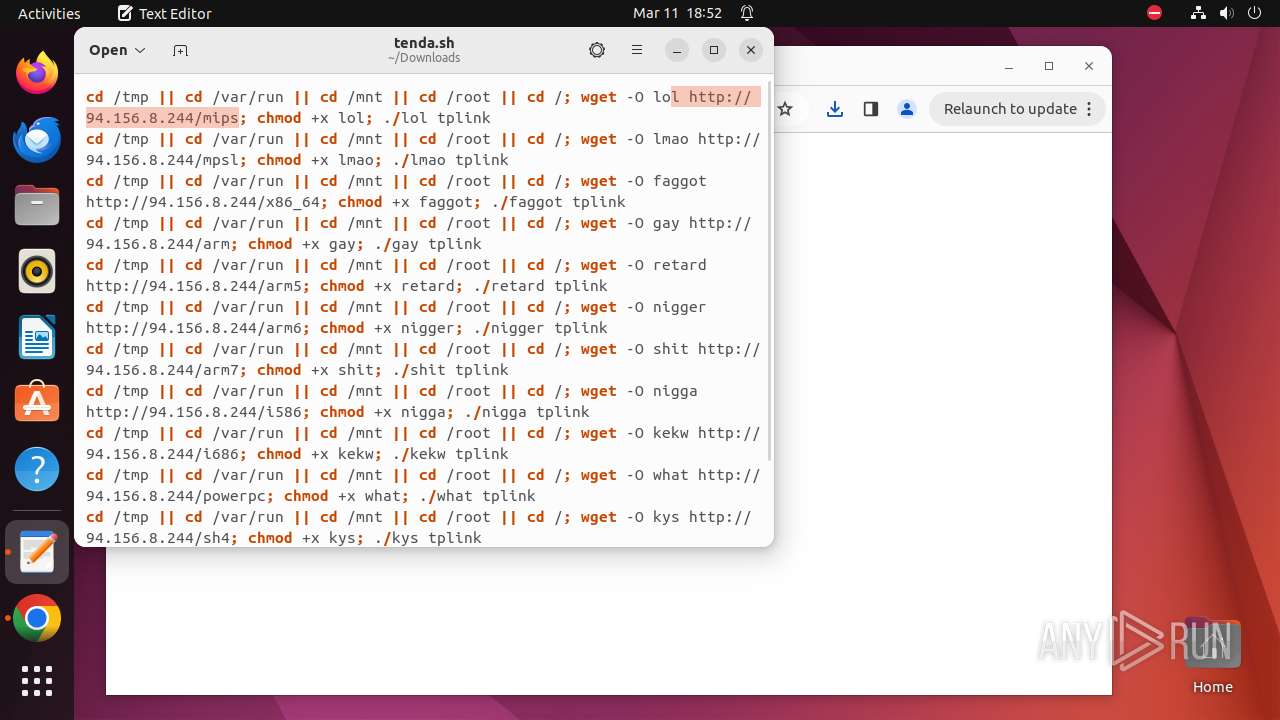
Task: Select the Text Editor dock icon
Action: 37,552
